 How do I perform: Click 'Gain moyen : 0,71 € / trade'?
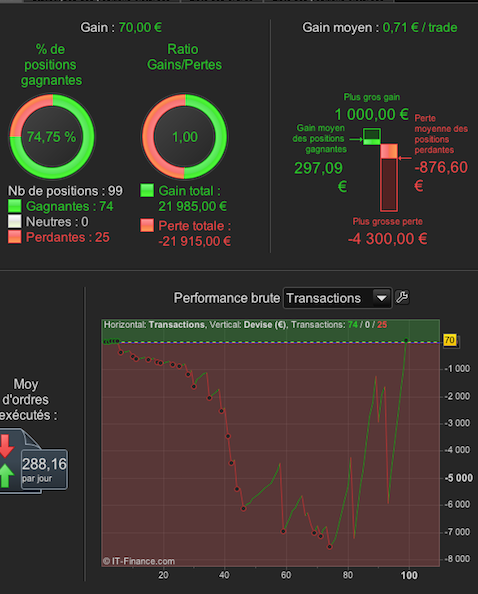pos(380,28)
